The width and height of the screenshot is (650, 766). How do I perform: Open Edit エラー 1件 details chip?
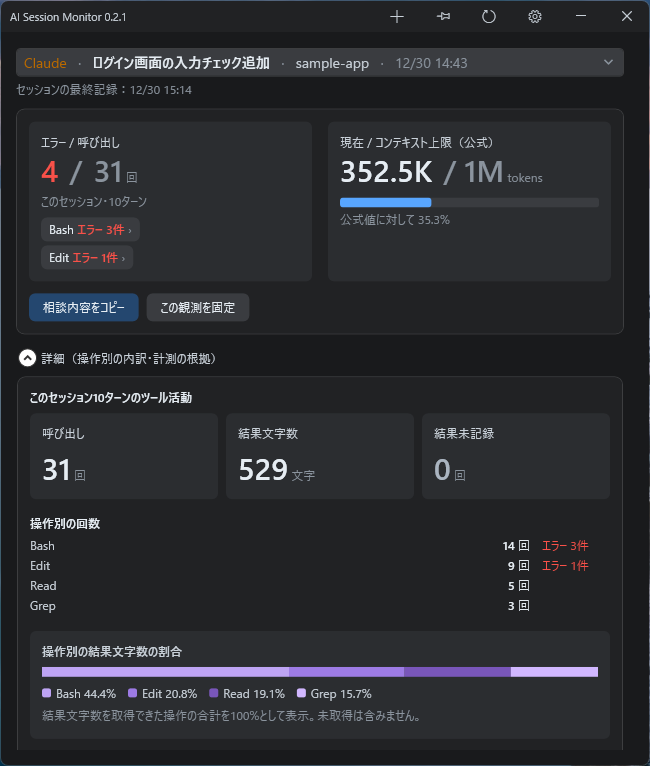tap(87, 257)
